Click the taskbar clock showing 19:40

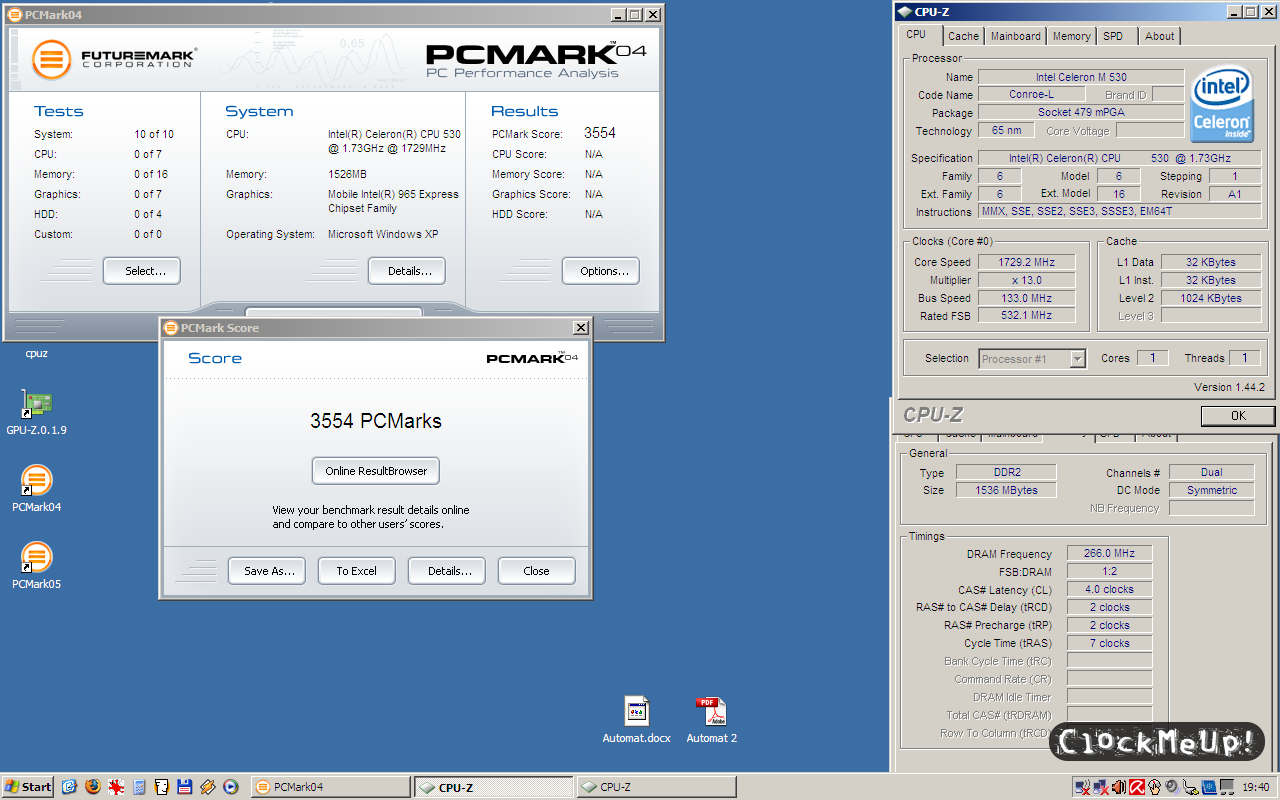1256,787
